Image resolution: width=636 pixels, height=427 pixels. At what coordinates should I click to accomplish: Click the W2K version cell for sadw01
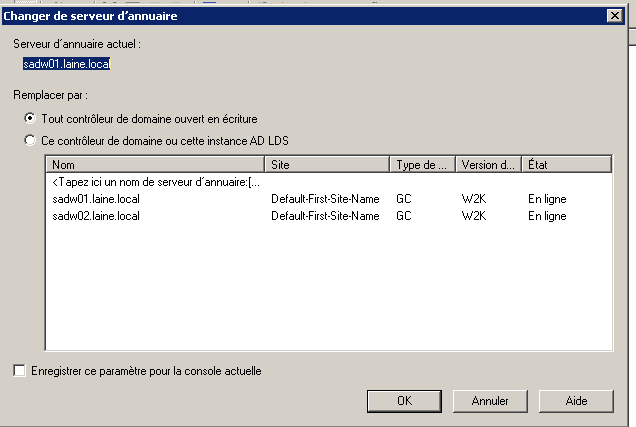pyautogui.click(x=473, y=199)
